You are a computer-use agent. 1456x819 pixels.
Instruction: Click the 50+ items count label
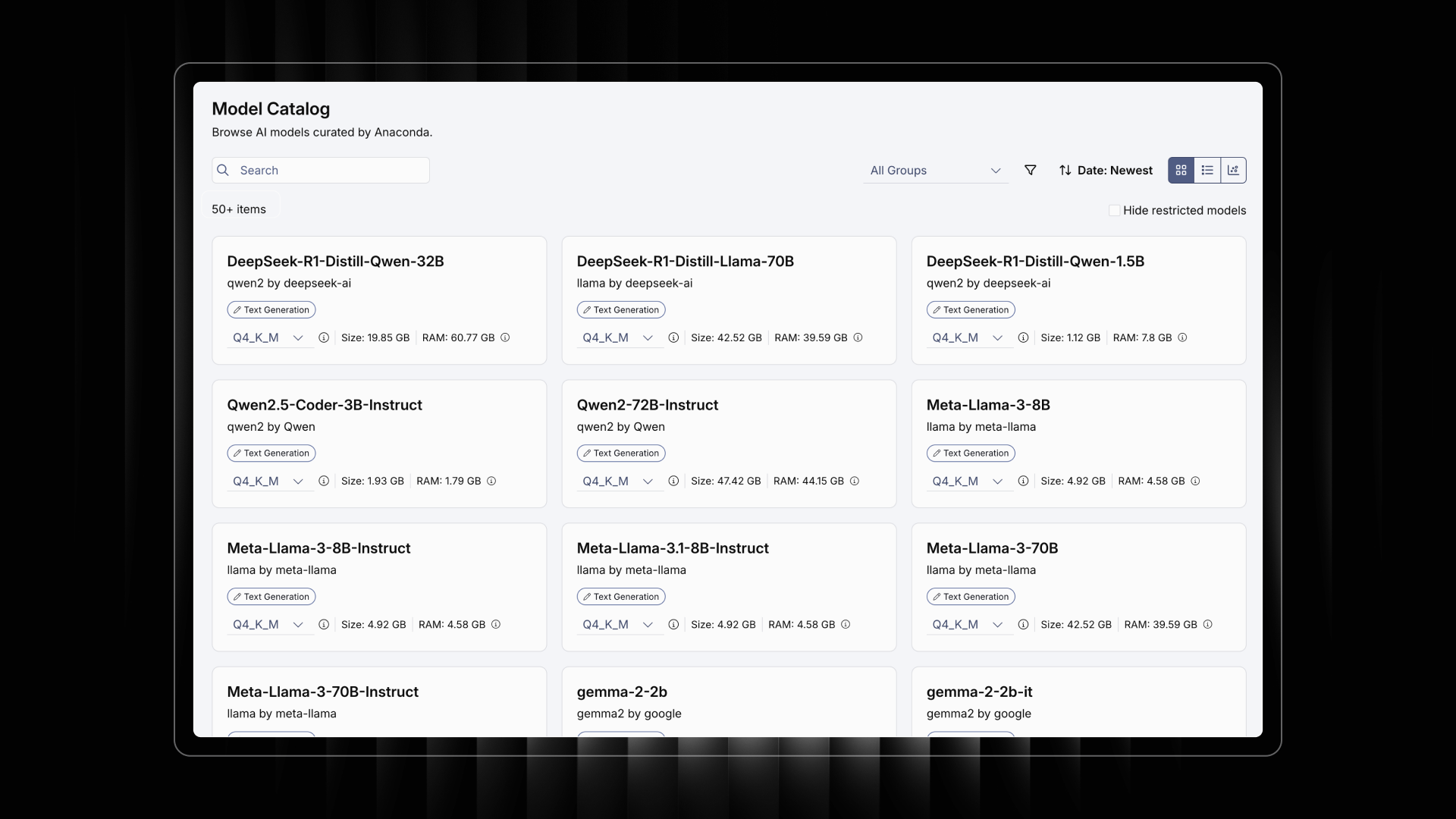coord(239,209)
